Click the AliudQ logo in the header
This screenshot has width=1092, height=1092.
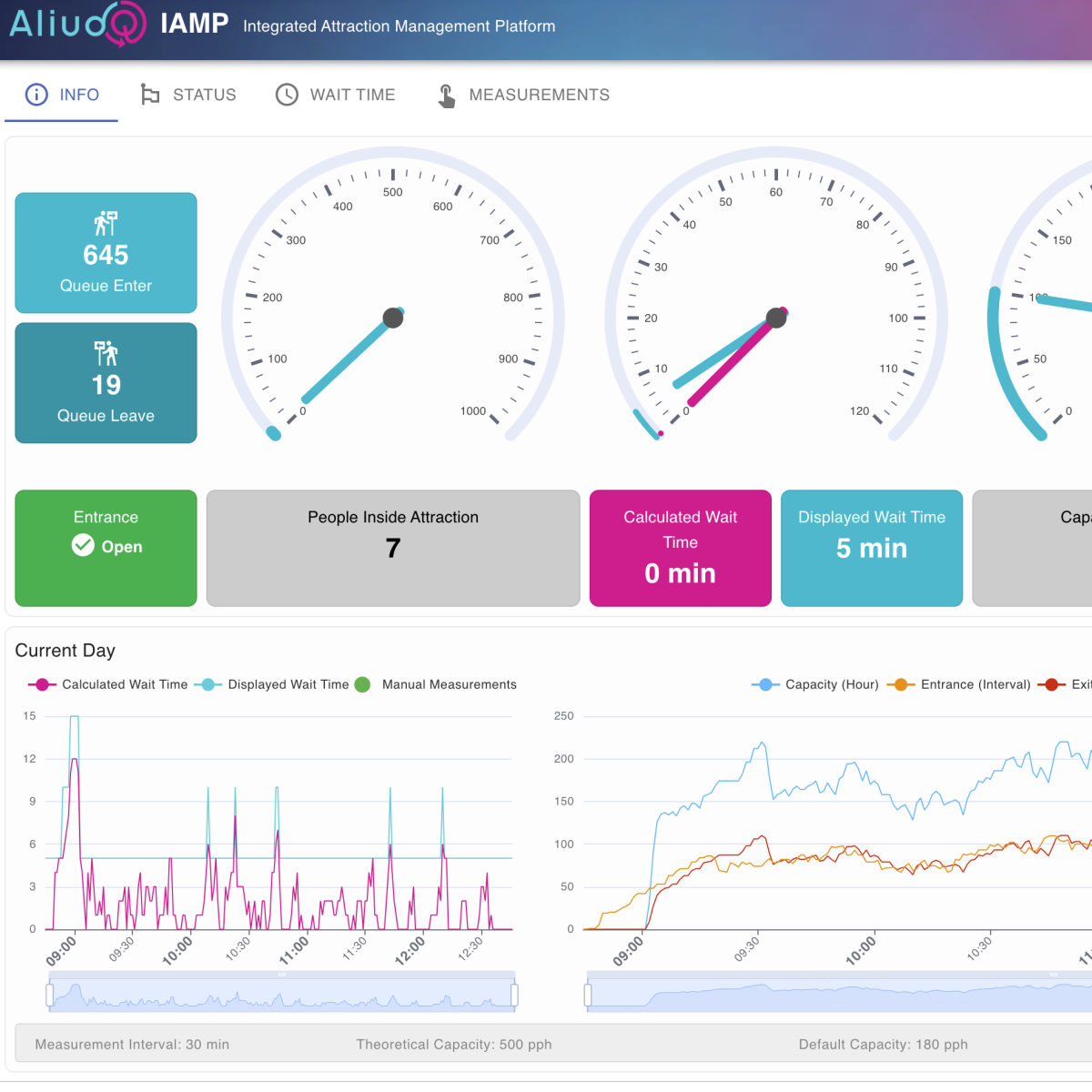[x=79, y=25]
